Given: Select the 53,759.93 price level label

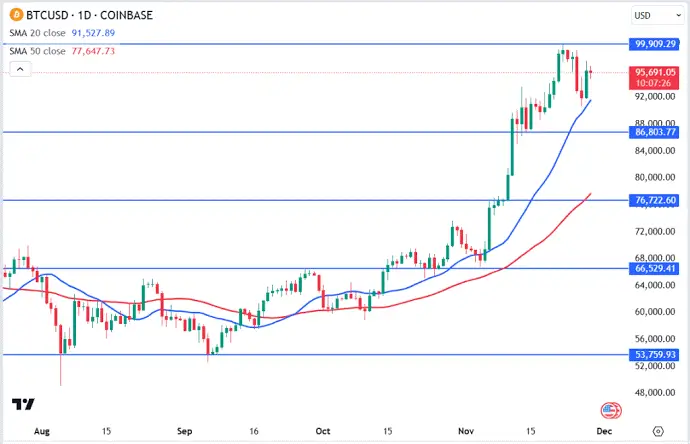Looking at the screenshot, I should tap(656, 354).
